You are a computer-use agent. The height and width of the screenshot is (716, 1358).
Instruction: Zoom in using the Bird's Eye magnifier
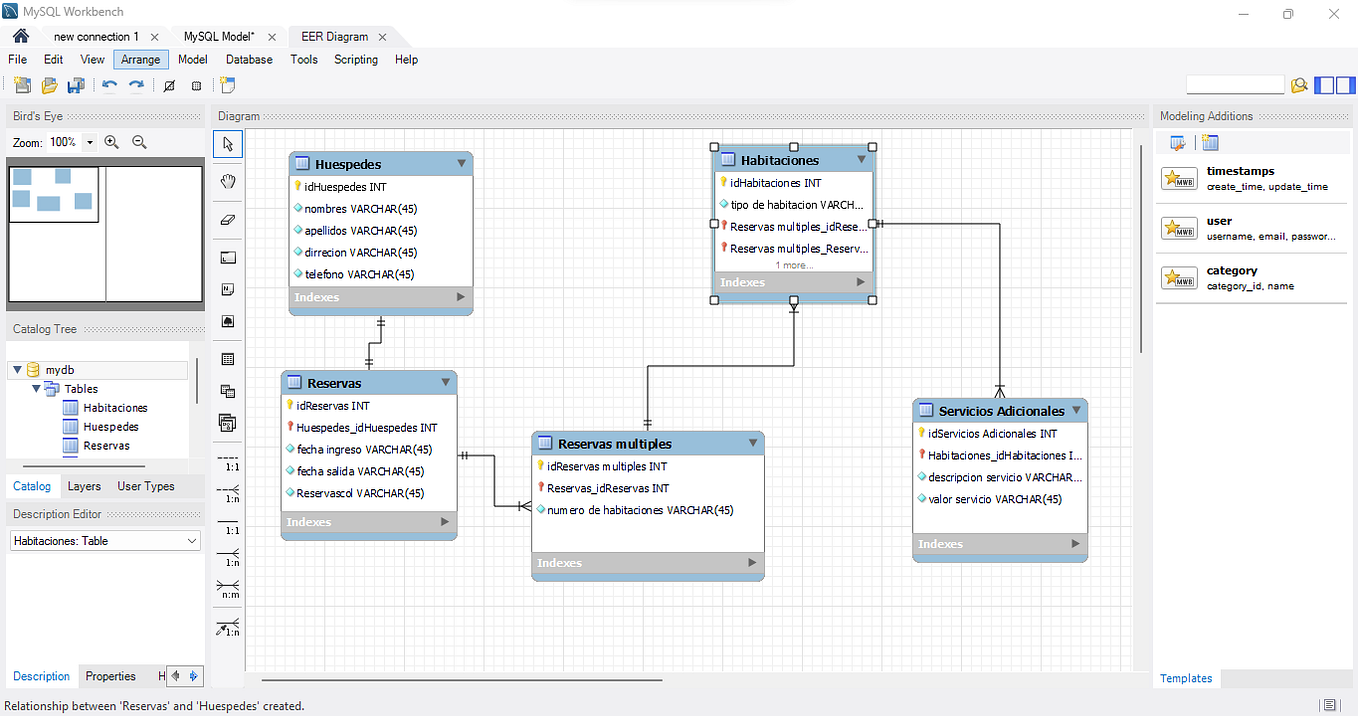pyautogui.click(x=111, y=142)
